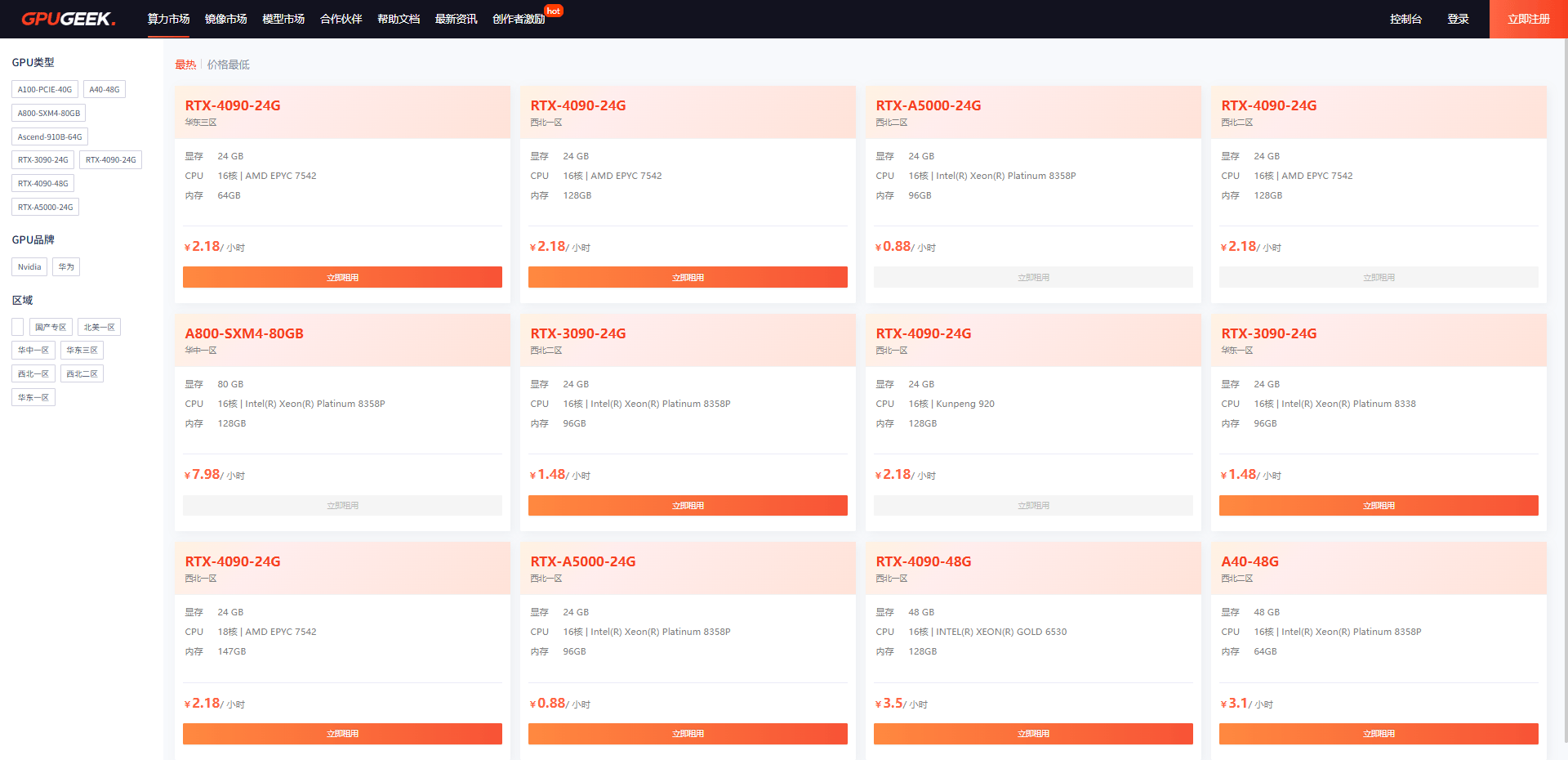Image resolution: width=1568 pixels, height=760 pixels.
Task: Click 立即租用 on the A40-48G card
Action: pyautogui.click(x=1379, y=734)
